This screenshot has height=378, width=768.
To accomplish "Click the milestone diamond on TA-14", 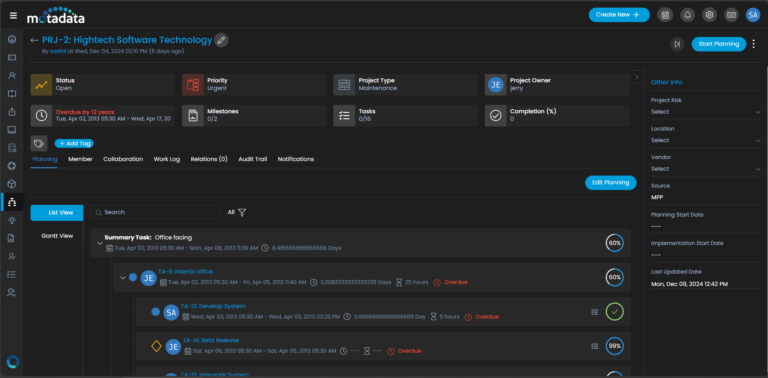I will 156,346.
